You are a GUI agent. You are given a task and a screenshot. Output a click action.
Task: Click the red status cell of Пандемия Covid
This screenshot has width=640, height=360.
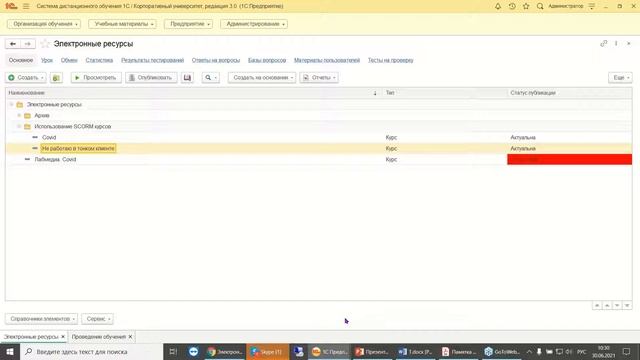coord(569,160)
